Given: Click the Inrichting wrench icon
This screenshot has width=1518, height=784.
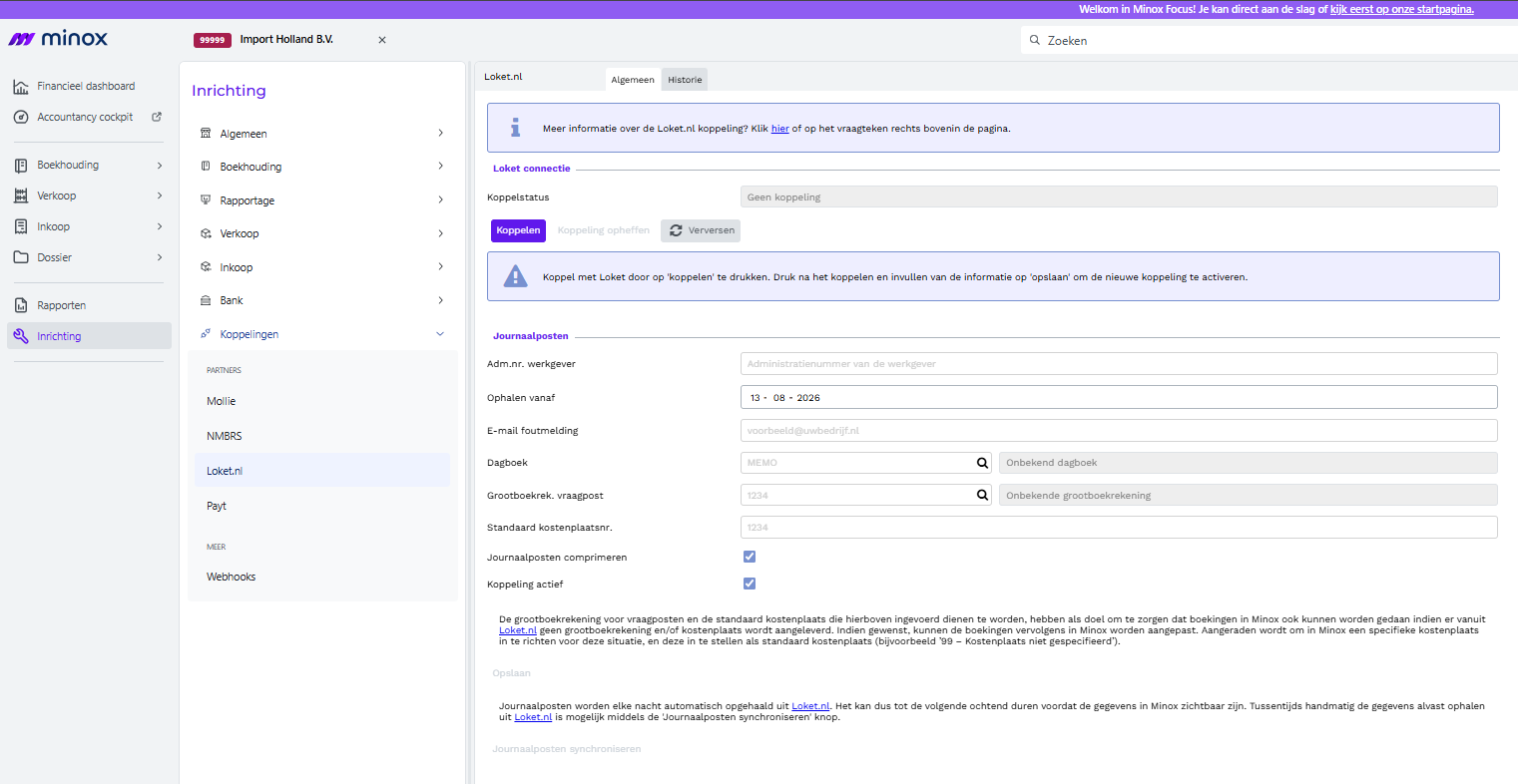Looking at the screenshot, I should [21, 336].
